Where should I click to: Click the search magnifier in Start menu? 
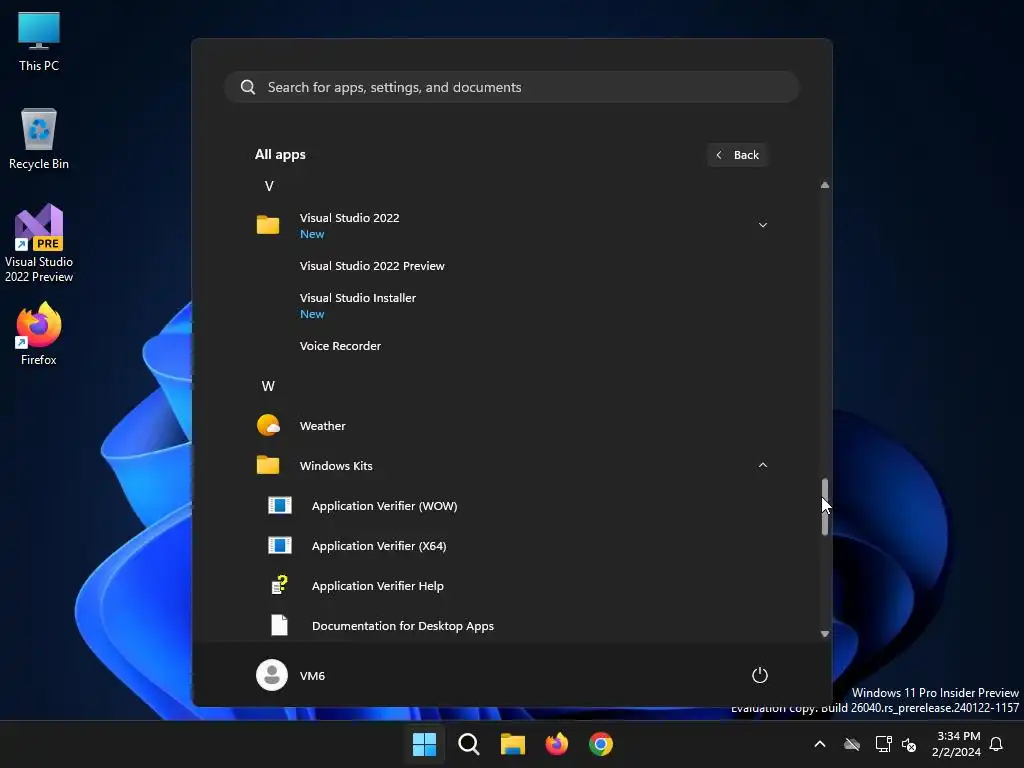tap(248, 87)
